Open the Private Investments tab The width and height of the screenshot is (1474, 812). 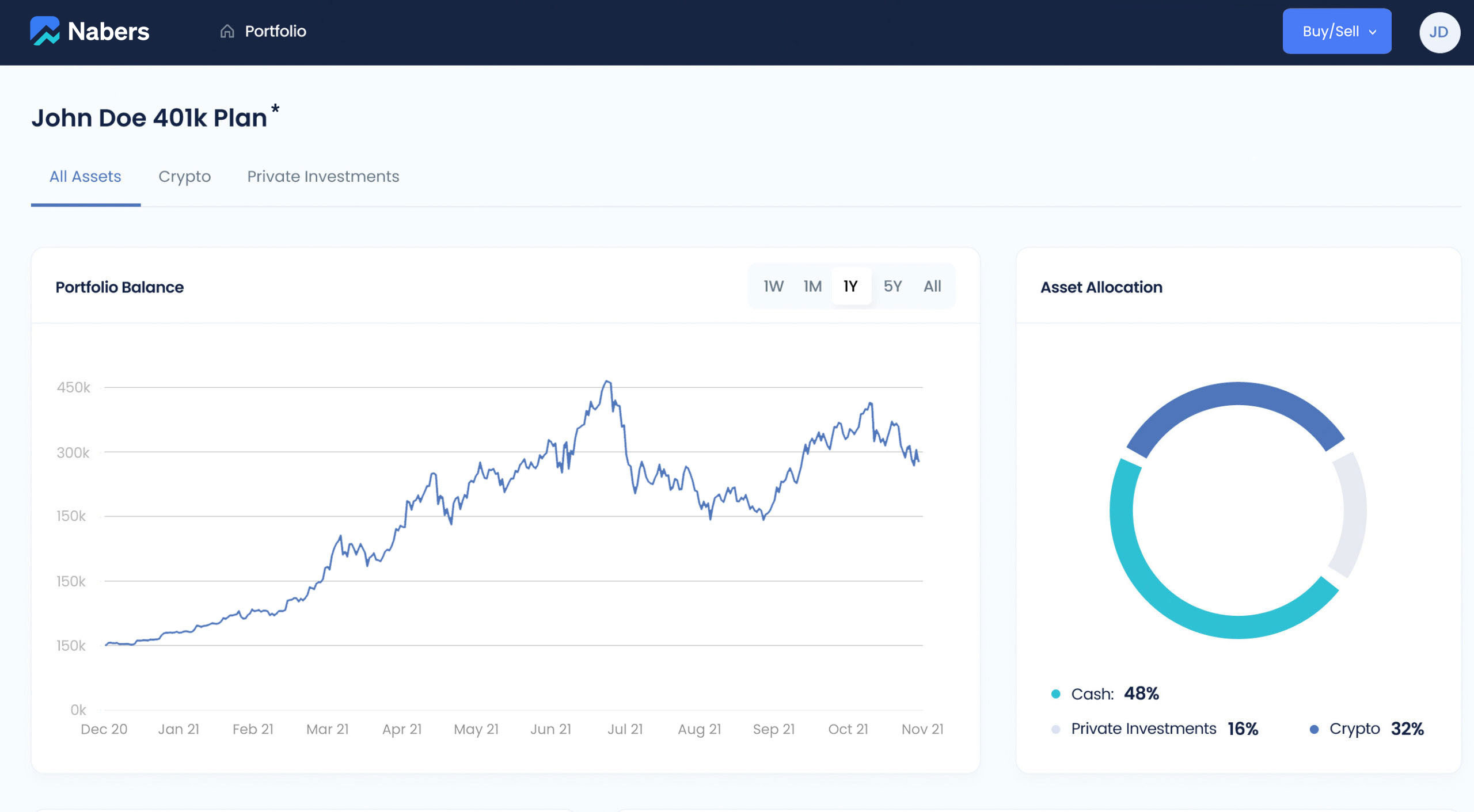(x=323, y=176)
